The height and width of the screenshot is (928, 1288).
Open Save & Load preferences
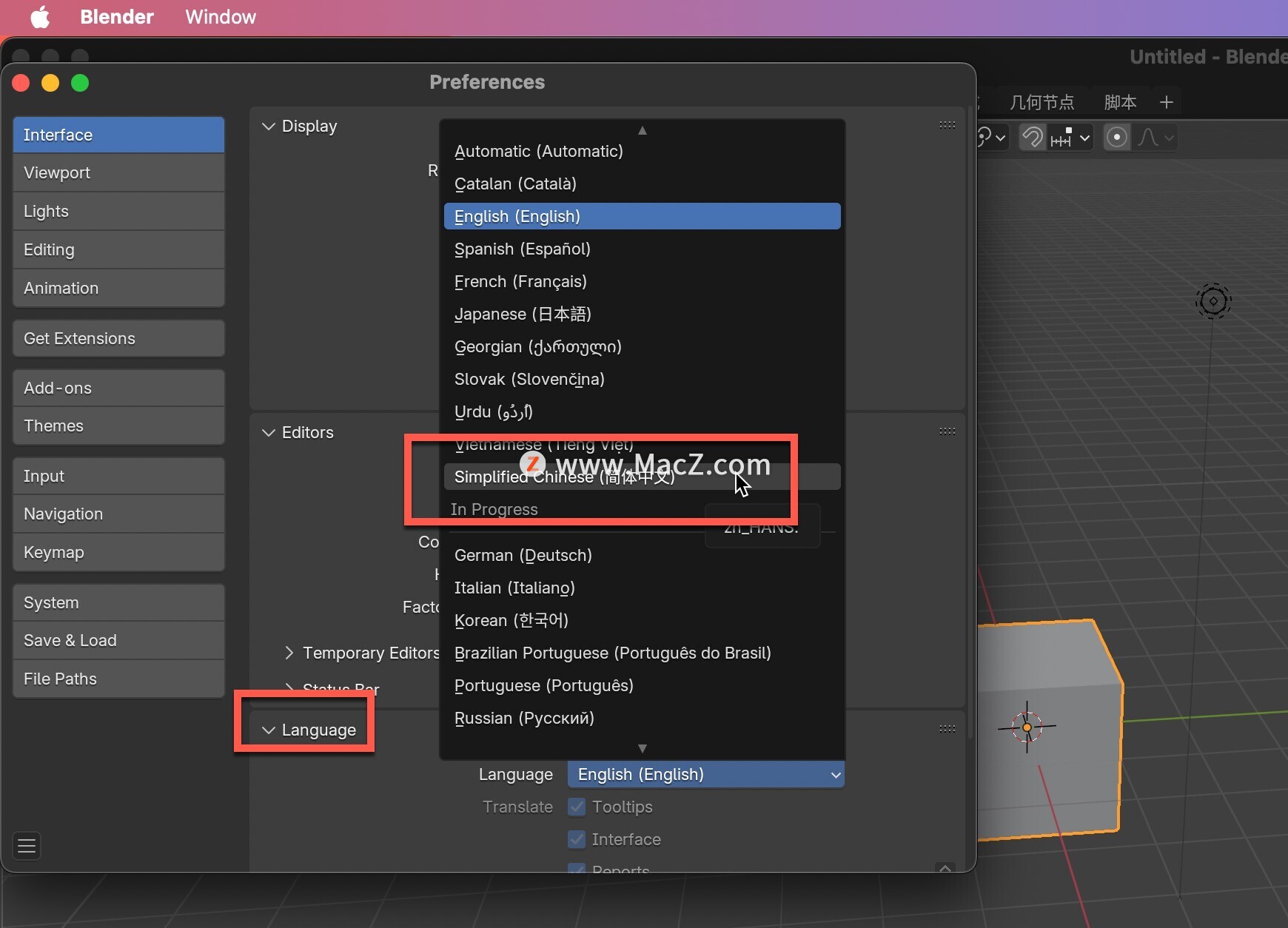pyautogui.click(x=118, y=640)
